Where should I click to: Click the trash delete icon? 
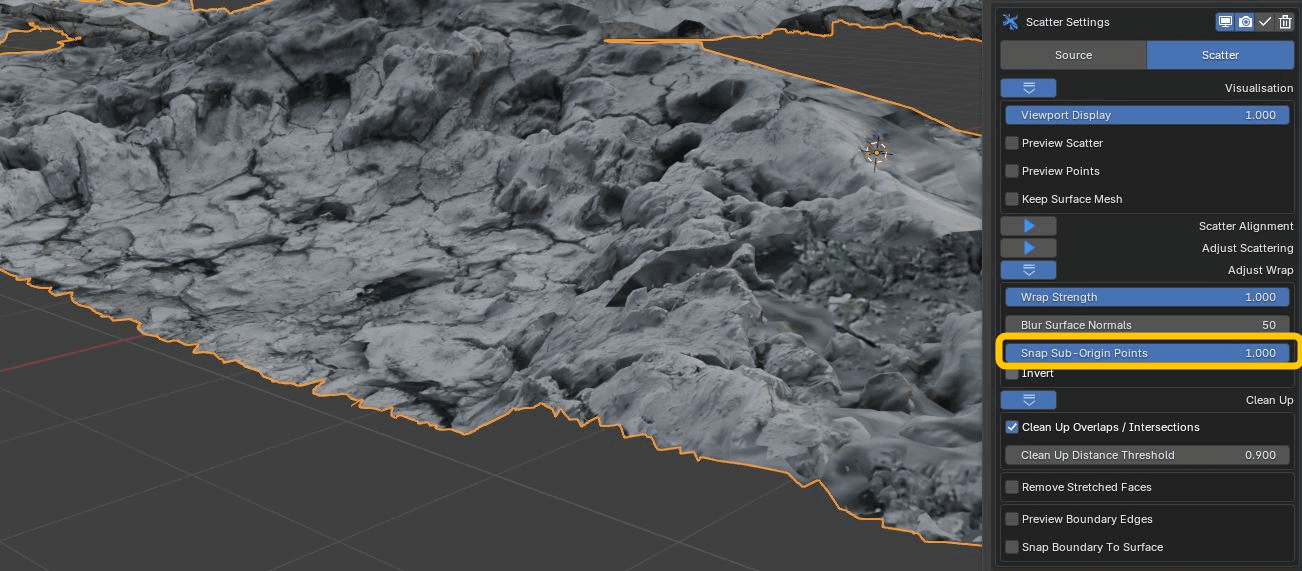click(1285, 22)
